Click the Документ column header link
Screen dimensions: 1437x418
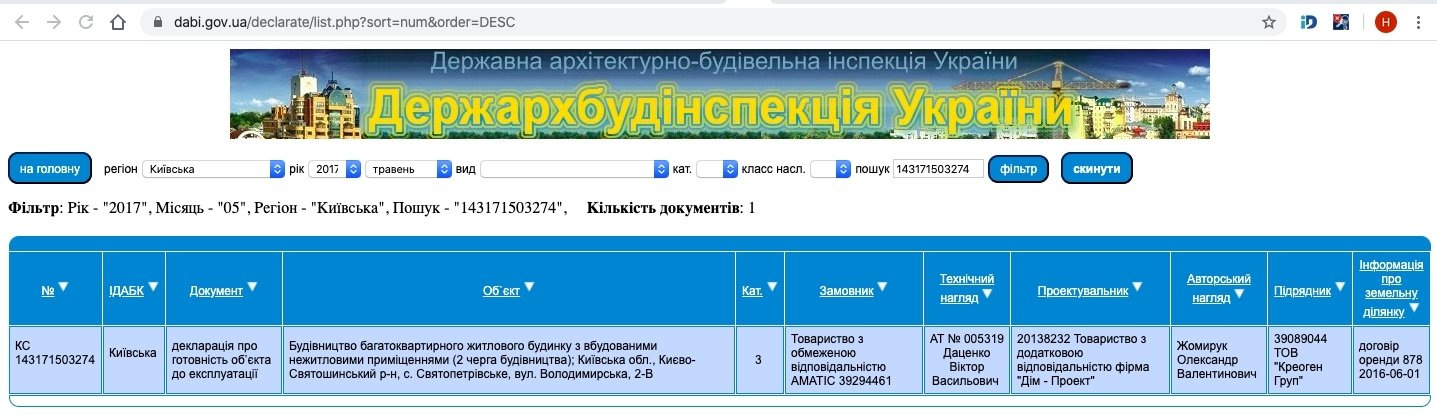(x=216, y=291)
